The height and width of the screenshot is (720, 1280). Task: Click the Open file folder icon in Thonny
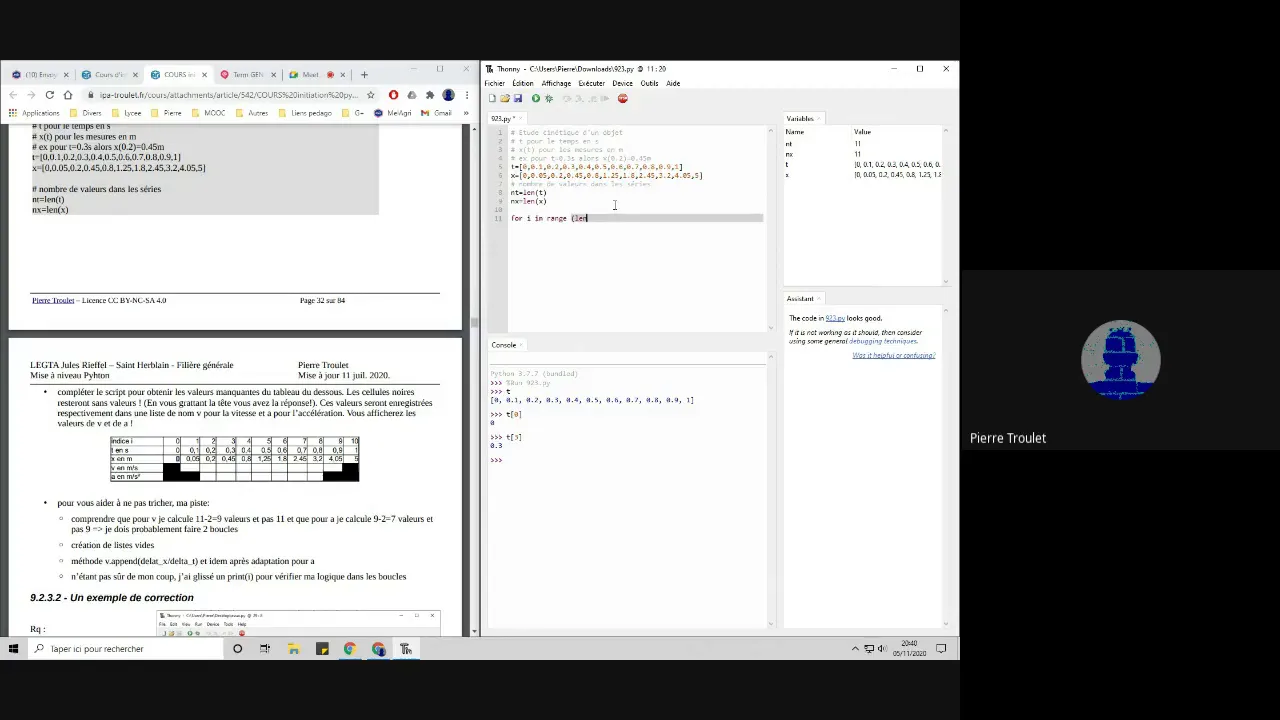click(x=505, y=98)
